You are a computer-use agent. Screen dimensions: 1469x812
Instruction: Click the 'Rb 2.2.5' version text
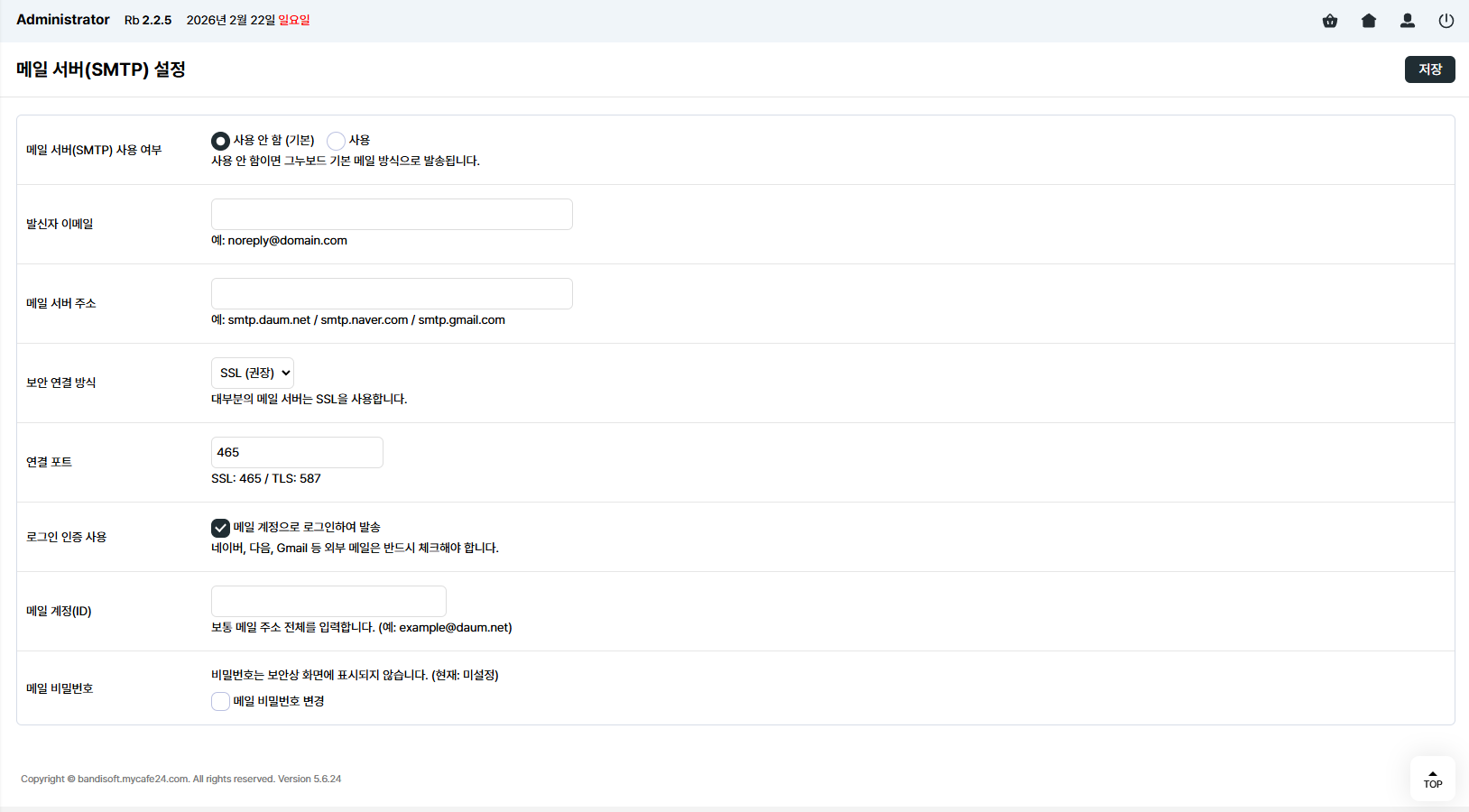coord(148,21)
